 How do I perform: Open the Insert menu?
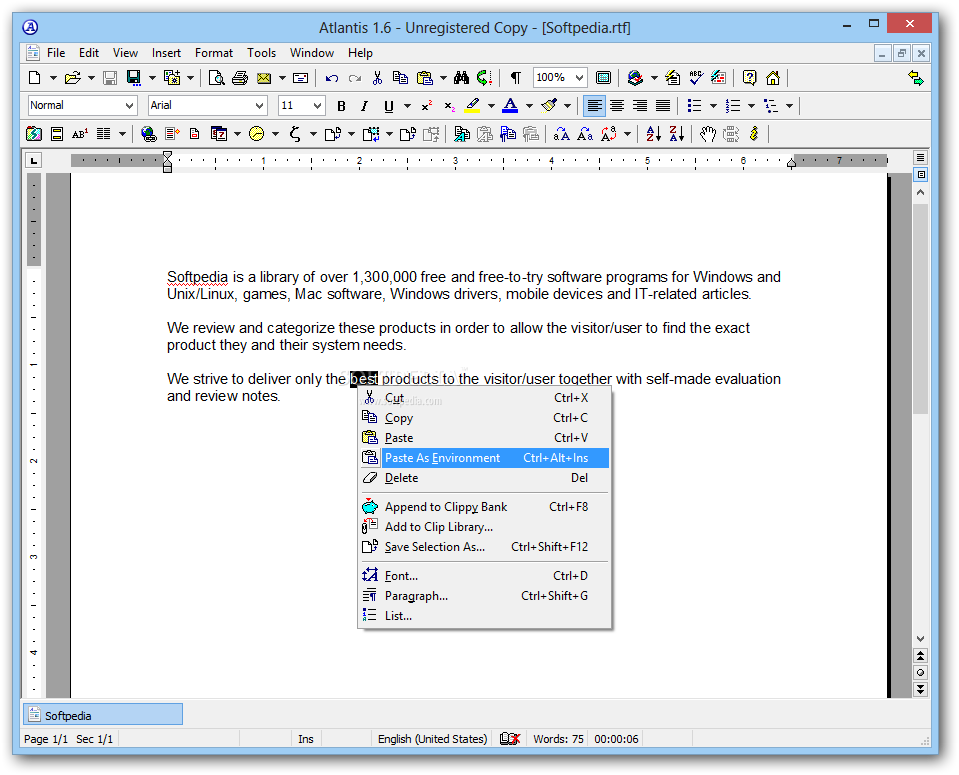tap(166, 53)
